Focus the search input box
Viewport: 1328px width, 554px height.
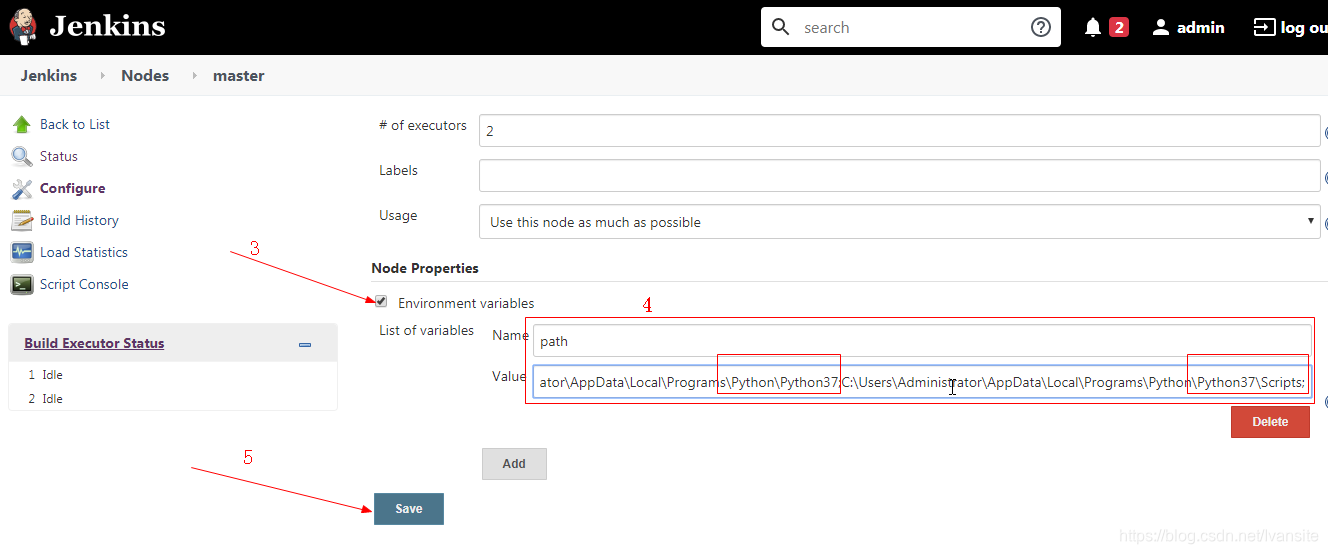point(912,27)
